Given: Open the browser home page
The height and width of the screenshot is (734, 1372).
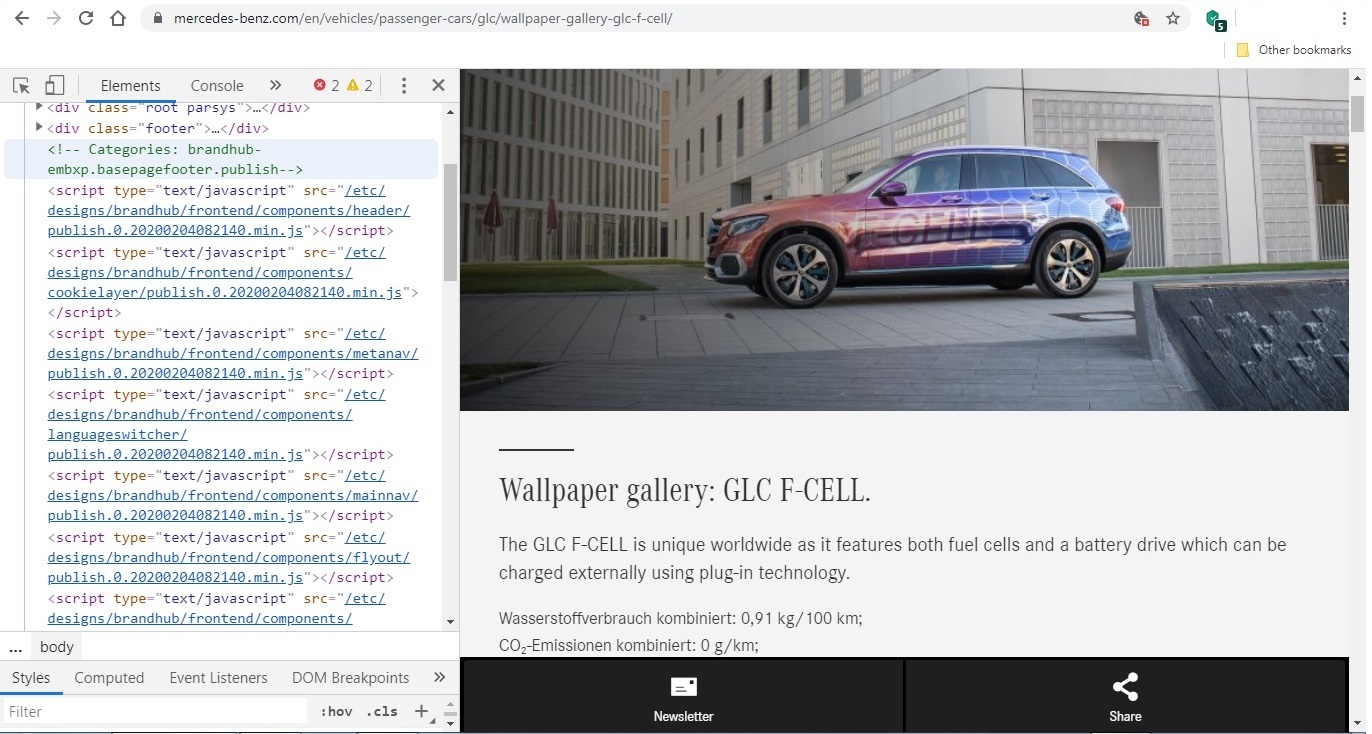Looking at the screenshot, I should point(118,18).
